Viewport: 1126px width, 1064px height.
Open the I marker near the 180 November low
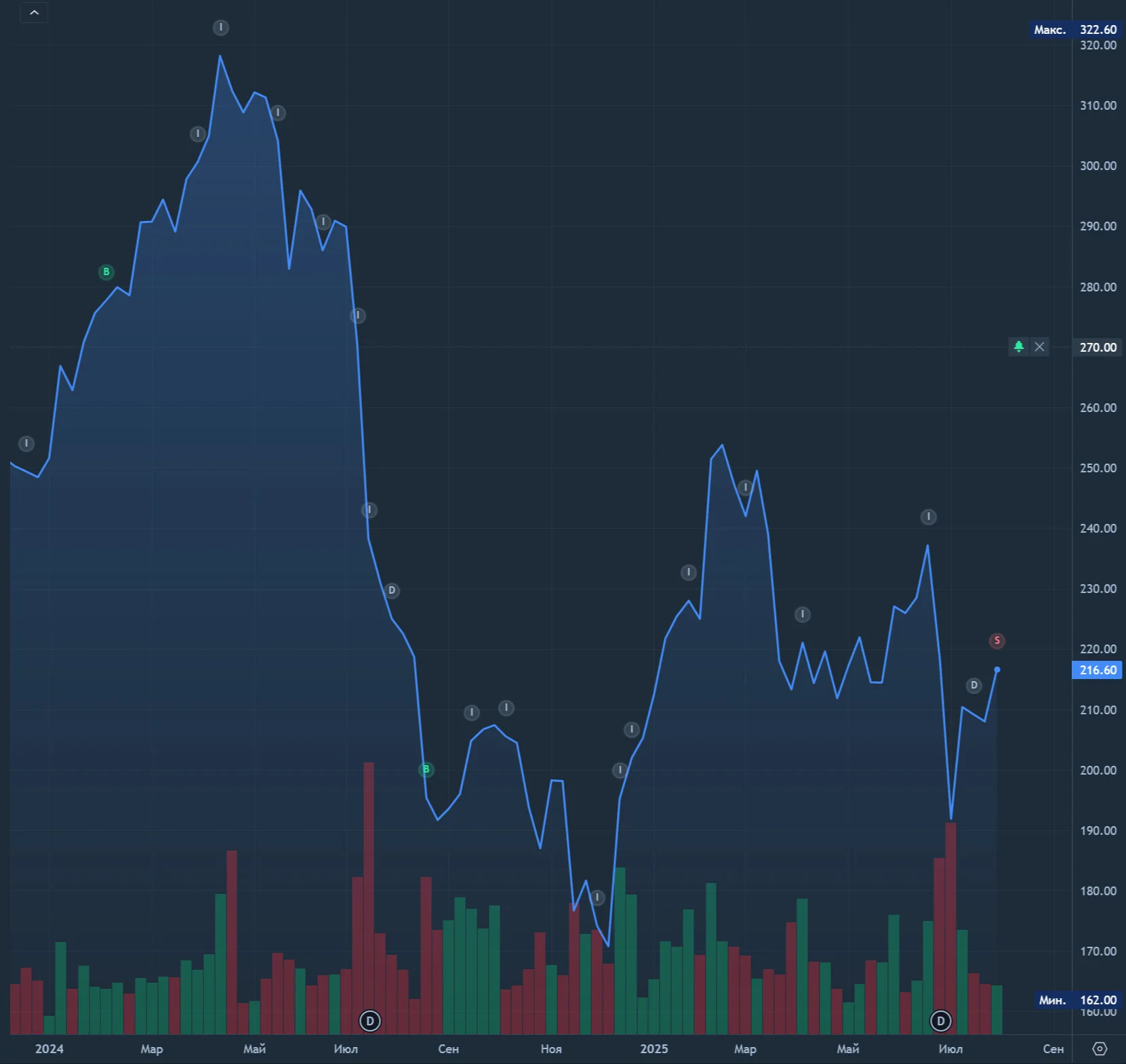(597, 898)
